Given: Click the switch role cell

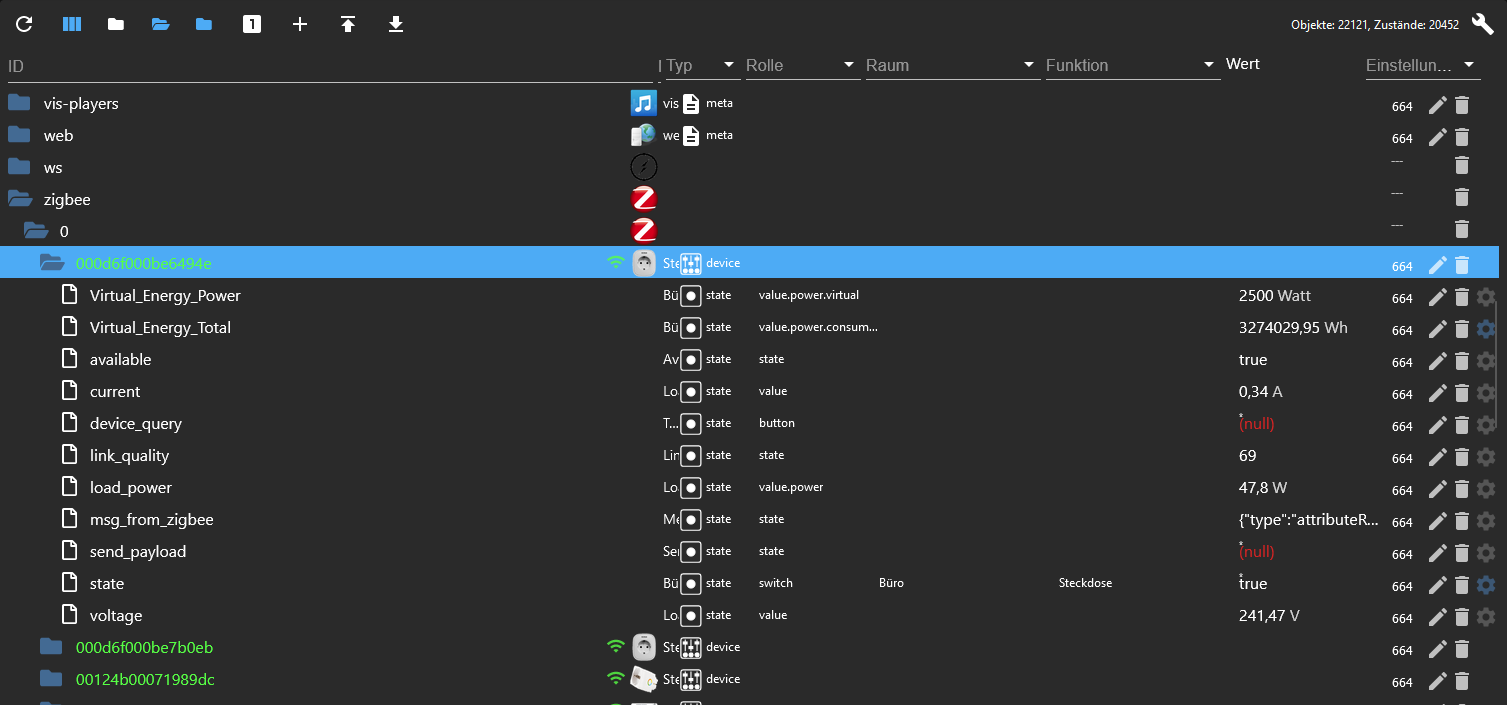Looking at the screenshot, I should [776, 583].
